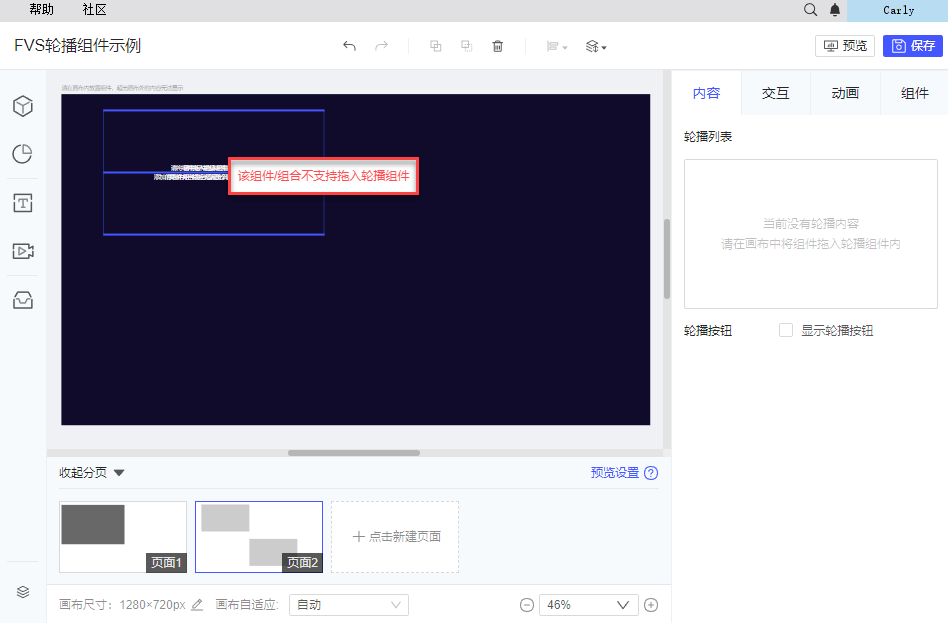Click 点击新建页面 to add page
This screenshot has width=948, height=623.
[x=395, y=537]
